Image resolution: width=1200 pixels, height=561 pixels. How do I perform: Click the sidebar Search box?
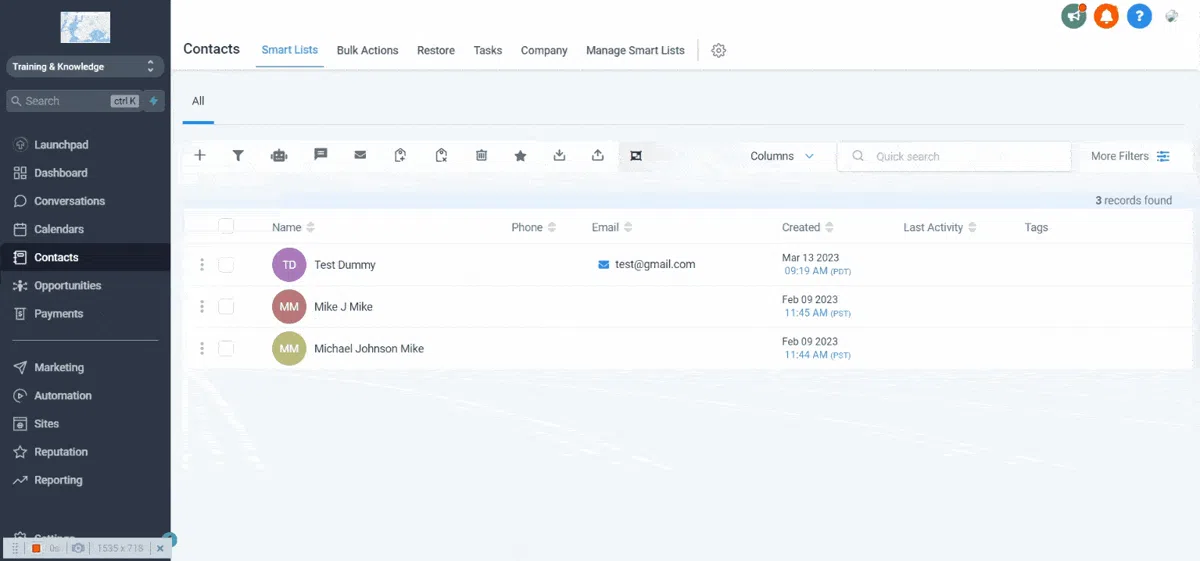click(74, 101)
